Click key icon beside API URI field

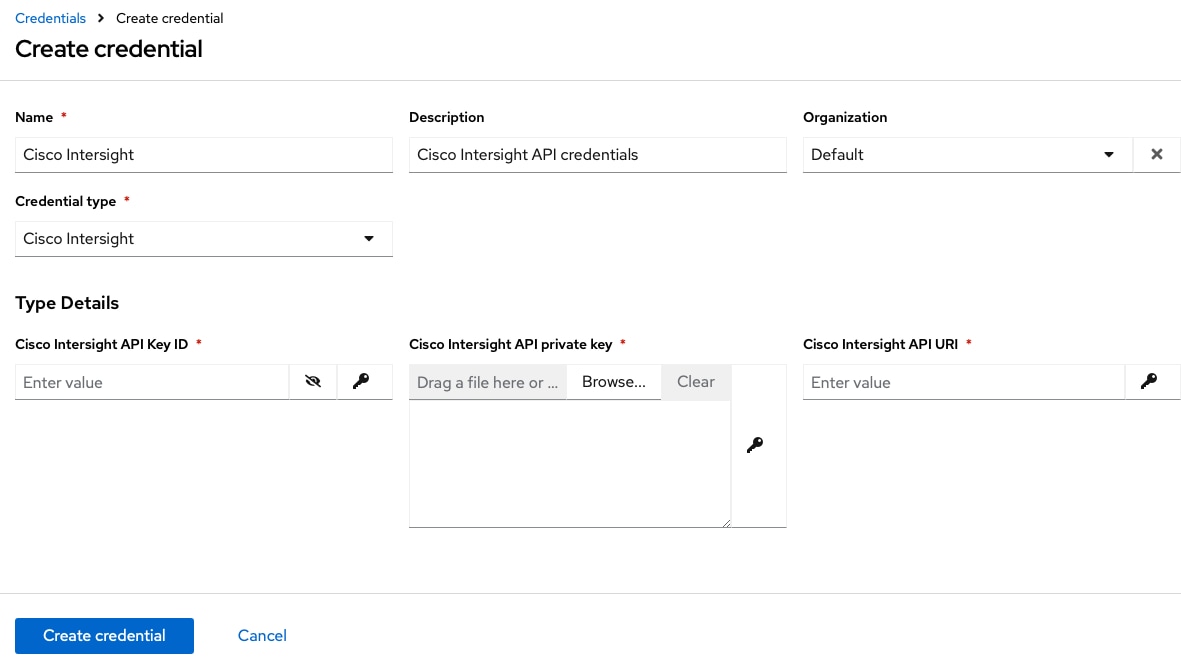pyautogui.click(x=1149, y=382)
